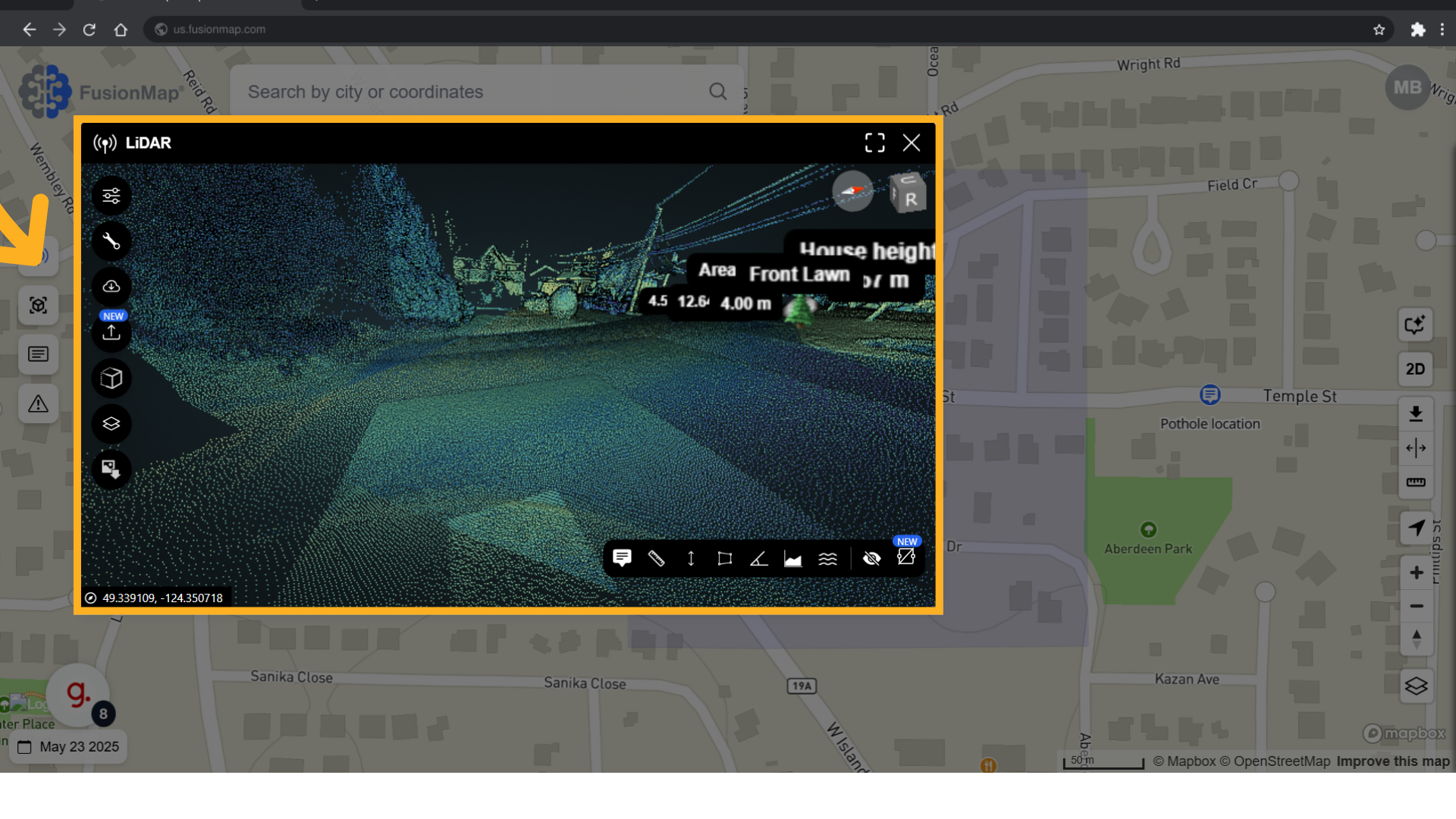Click the map download arrow button

click(x=1415, y=414)
